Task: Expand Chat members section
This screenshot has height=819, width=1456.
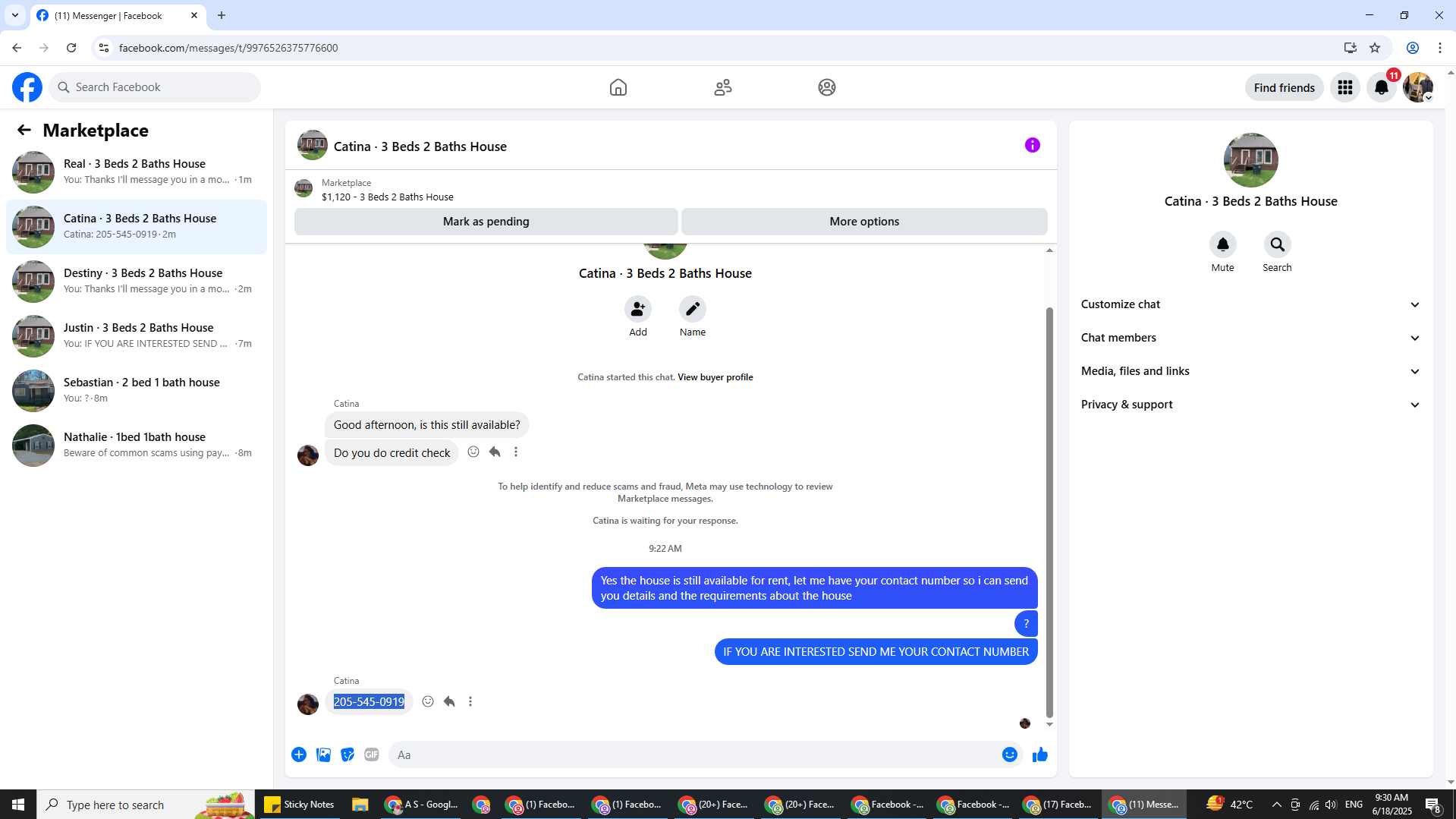Action: [x=1250, y=338]
